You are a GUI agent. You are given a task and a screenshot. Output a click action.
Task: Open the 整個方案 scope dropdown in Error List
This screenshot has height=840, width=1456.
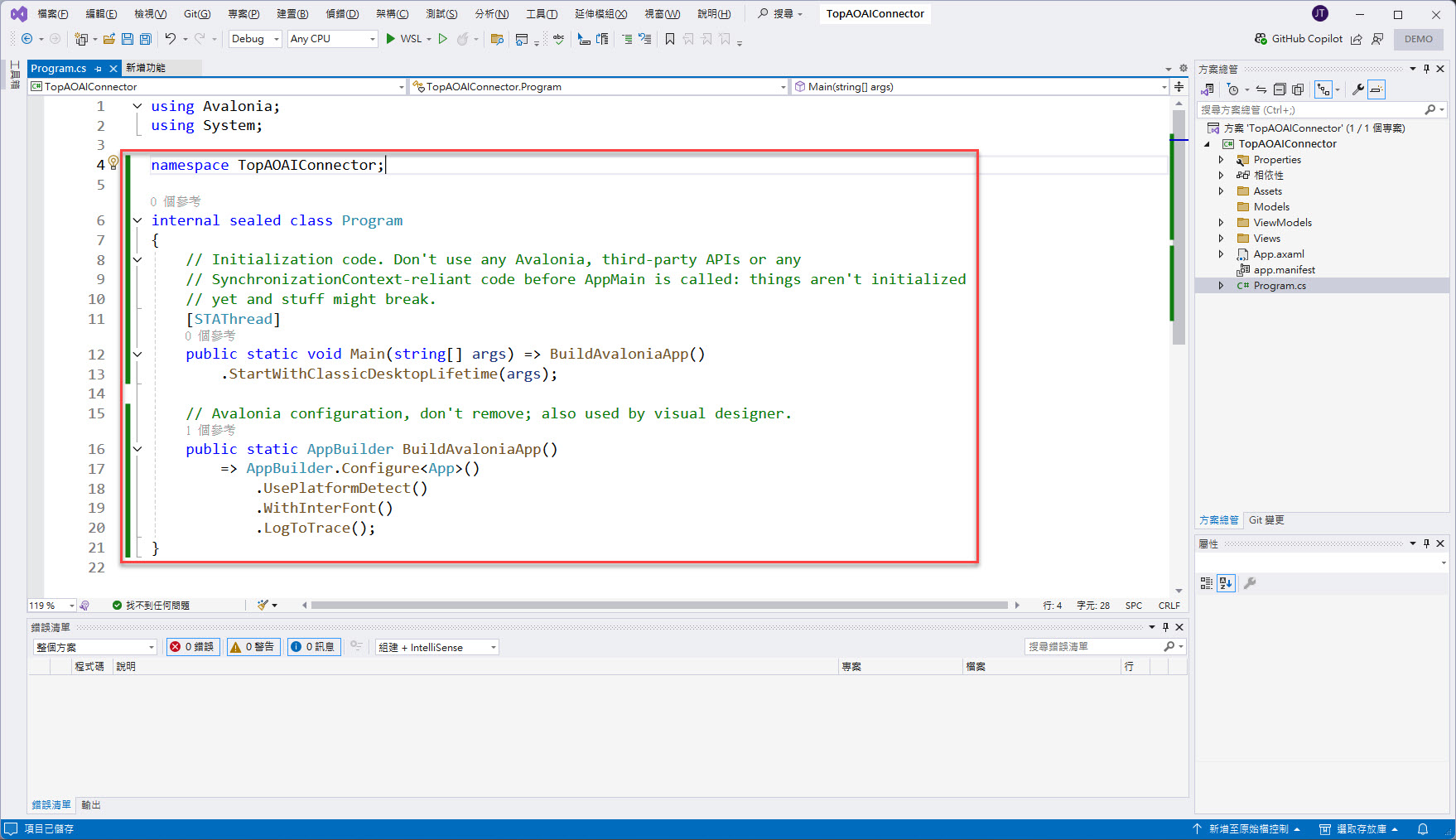94,647
